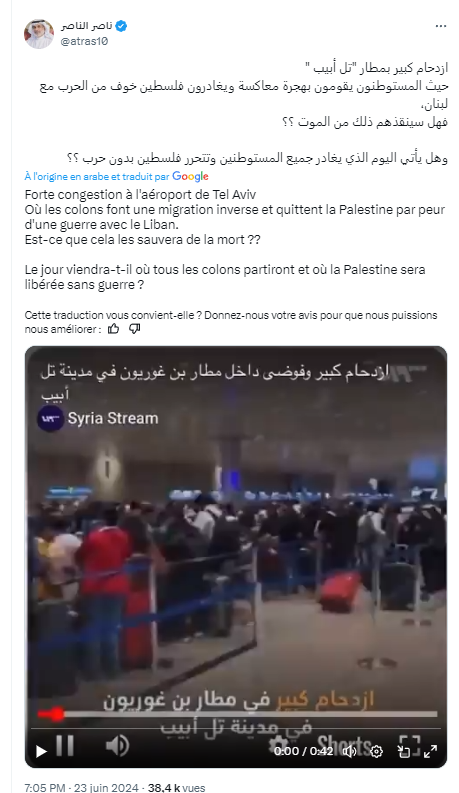Open video settings gear icon
Screen dimensions: 459x793
[377, 751]
